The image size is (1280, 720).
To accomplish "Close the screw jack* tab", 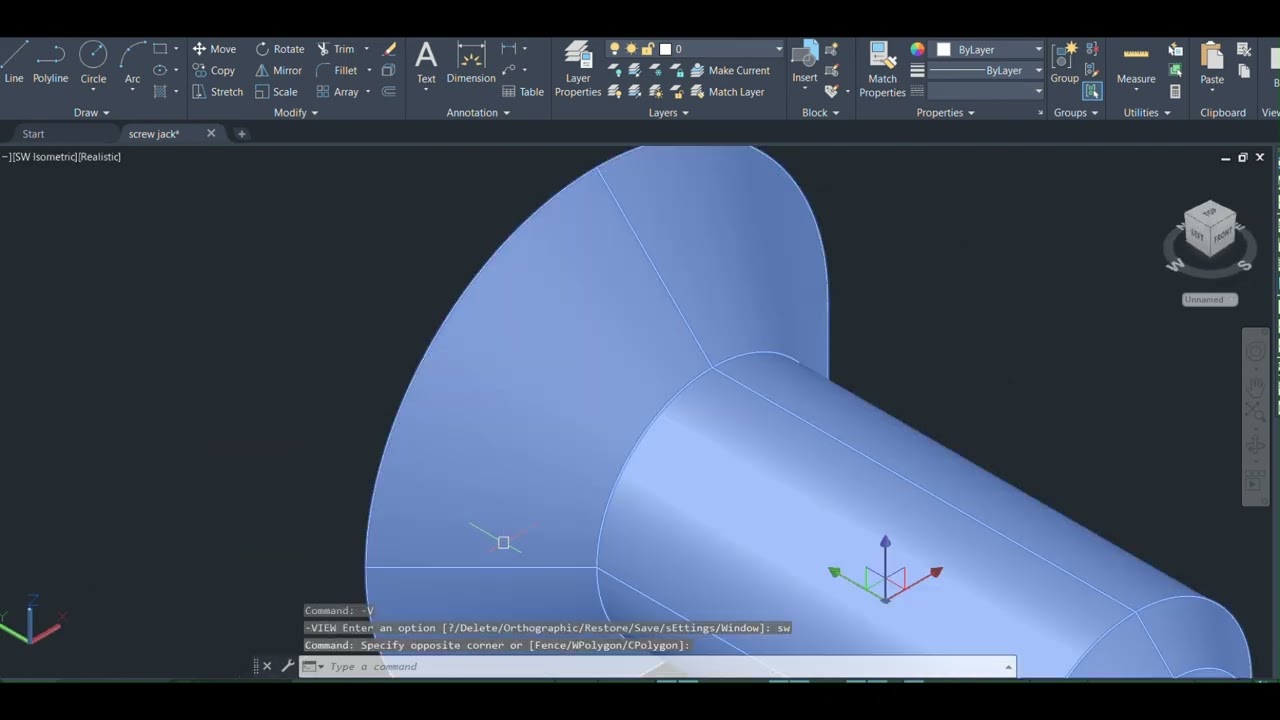I will (x=211, y=133).
